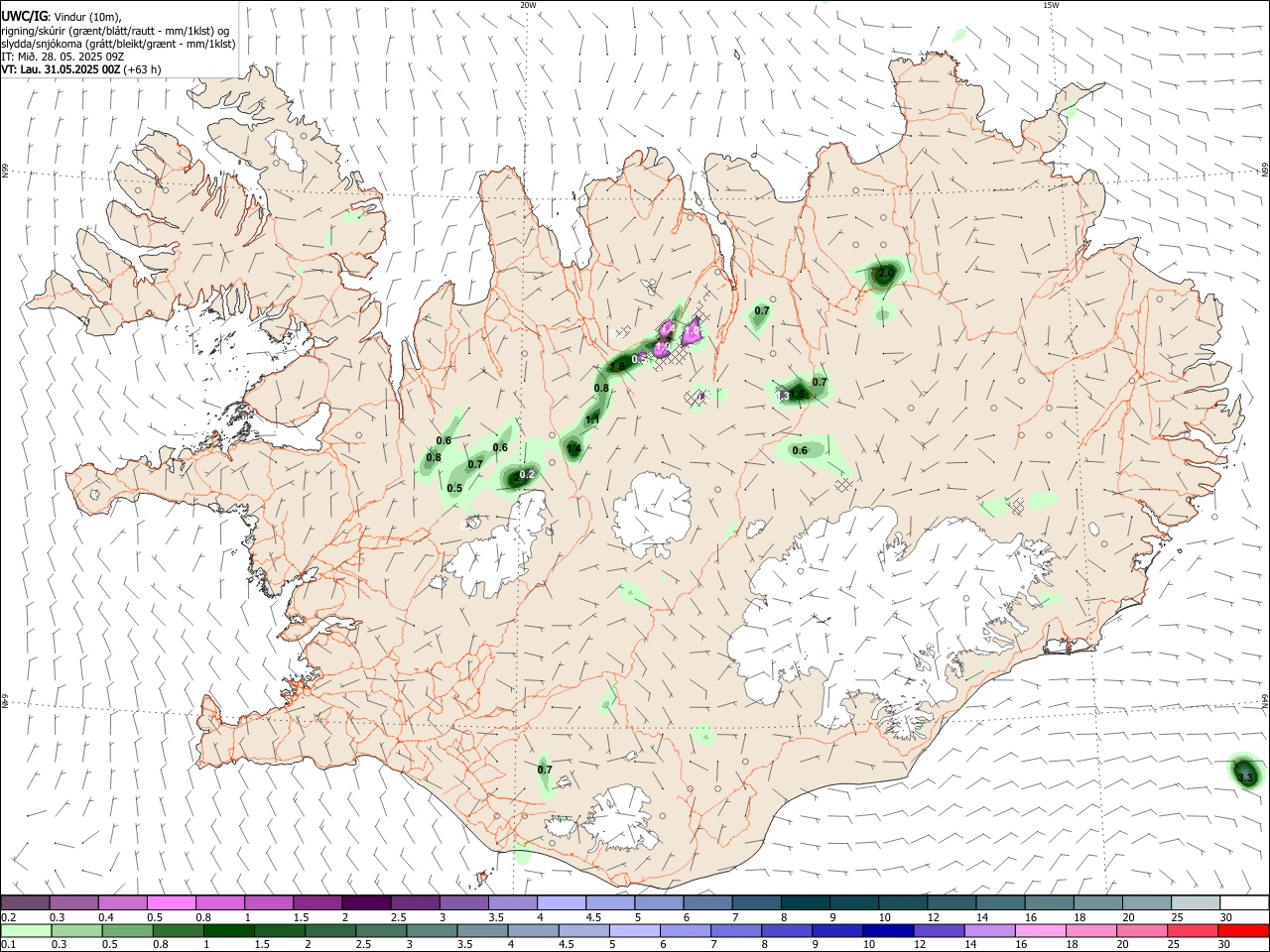Choose the darkest purple 2 swatch in upper legend
This screenshot has width=1270, height=952.
[x=365, y=902]
